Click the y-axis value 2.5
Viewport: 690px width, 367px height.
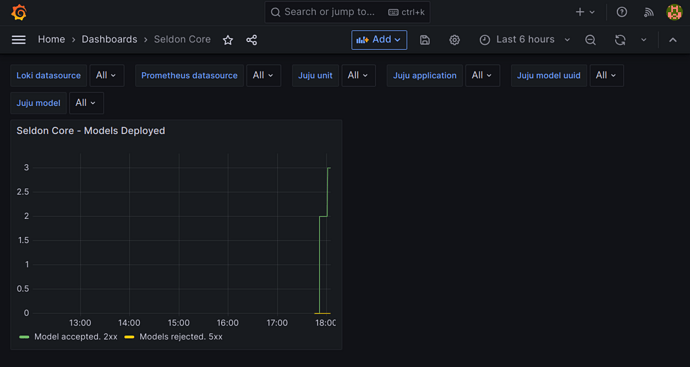click(x=22, y=192)
